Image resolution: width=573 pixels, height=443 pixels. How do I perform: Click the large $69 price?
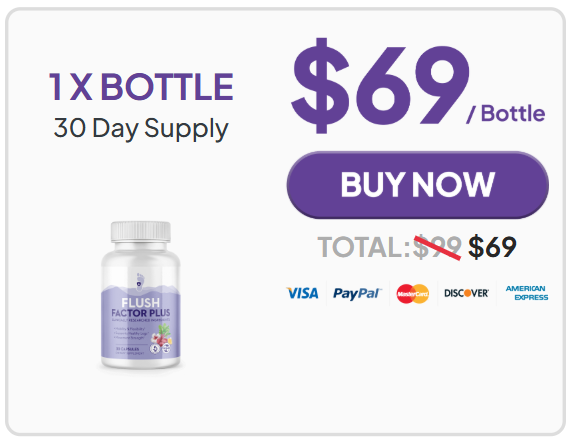pos(380,86)
